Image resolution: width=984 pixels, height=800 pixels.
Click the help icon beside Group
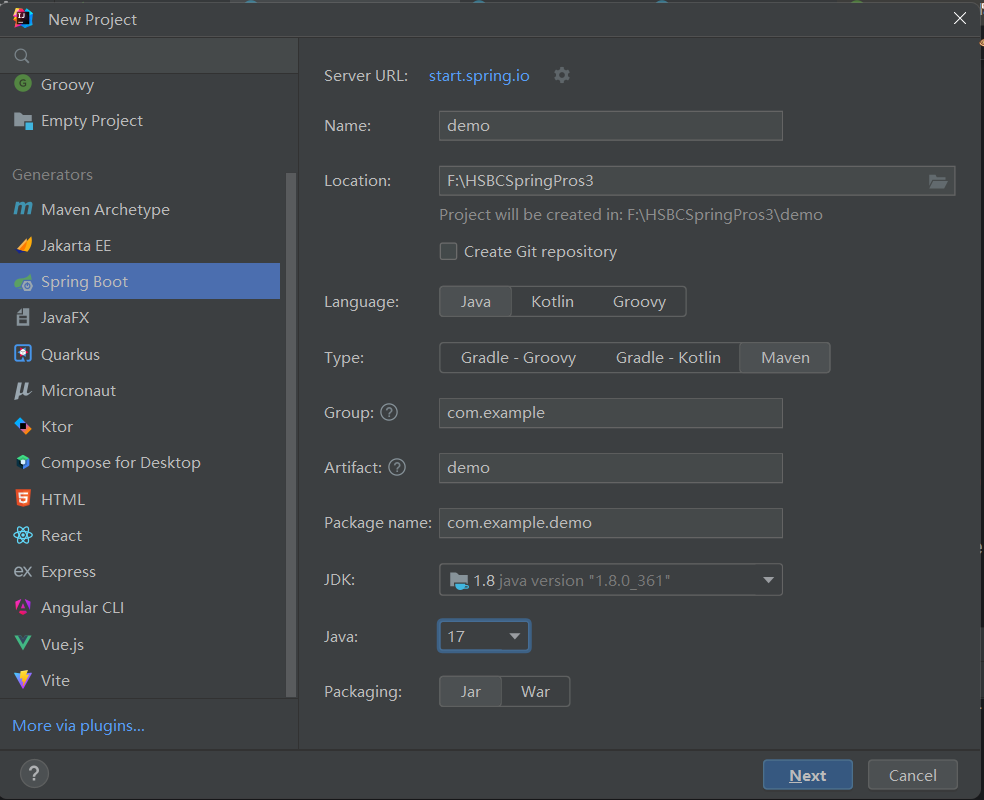[389, 412]
